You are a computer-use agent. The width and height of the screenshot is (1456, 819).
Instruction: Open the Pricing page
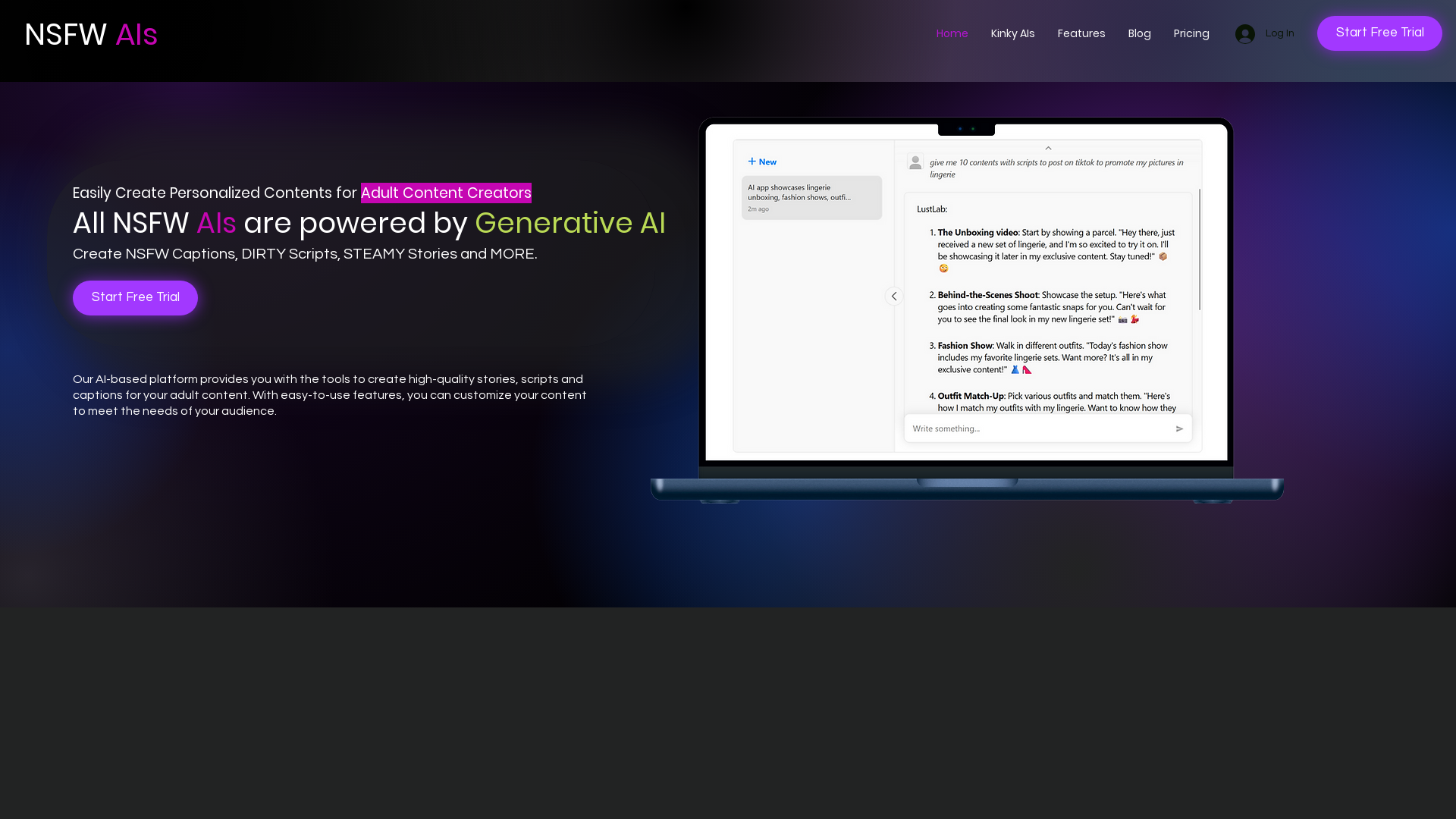tap(1191, 33)
